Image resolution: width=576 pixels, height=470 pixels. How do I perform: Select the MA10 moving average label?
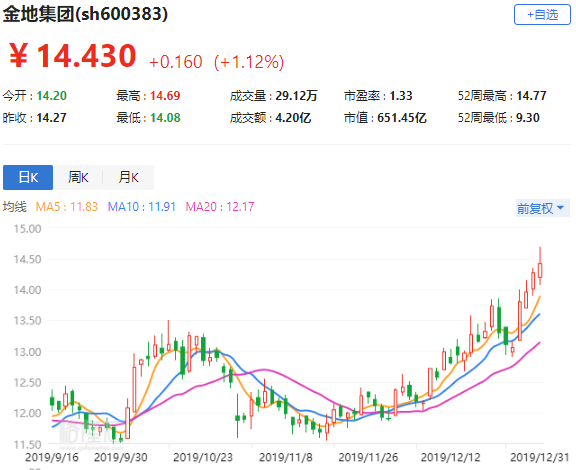pyautogui.click(x=141, y=207)
